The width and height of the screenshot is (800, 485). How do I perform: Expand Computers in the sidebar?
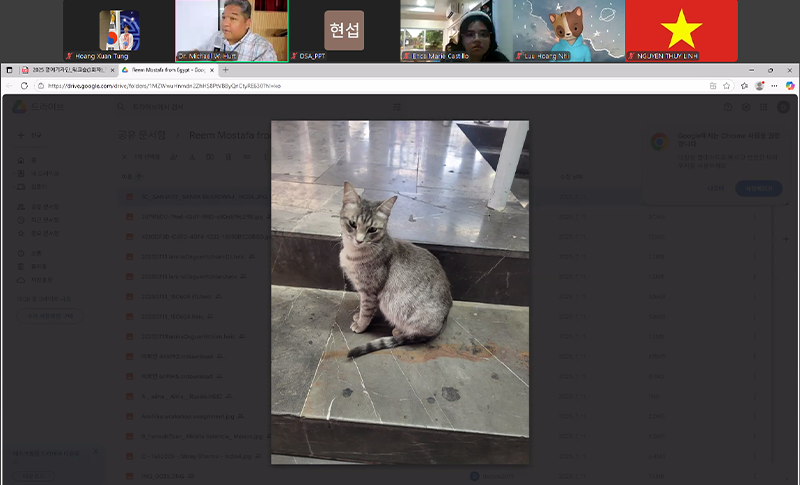click(x=14, y=187)
